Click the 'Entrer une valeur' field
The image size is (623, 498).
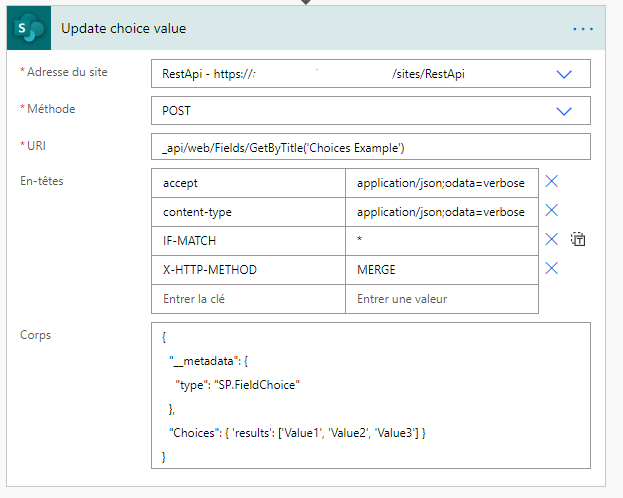tap(442, 299)
